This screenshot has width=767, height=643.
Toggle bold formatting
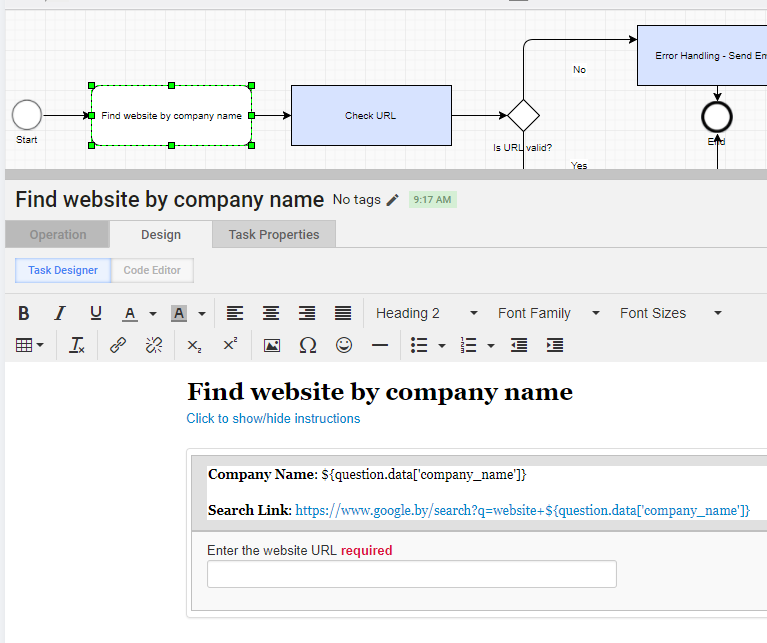[23, 313]
